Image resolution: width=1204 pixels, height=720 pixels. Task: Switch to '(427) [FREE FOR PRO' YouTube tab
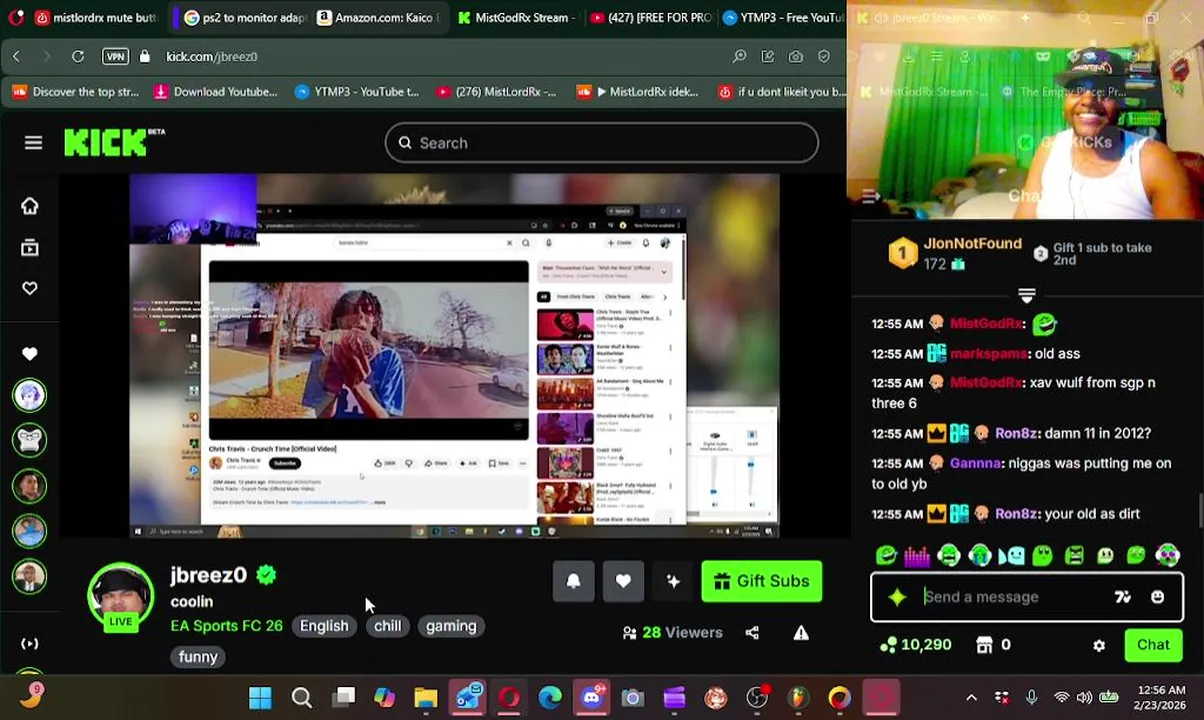650,18
